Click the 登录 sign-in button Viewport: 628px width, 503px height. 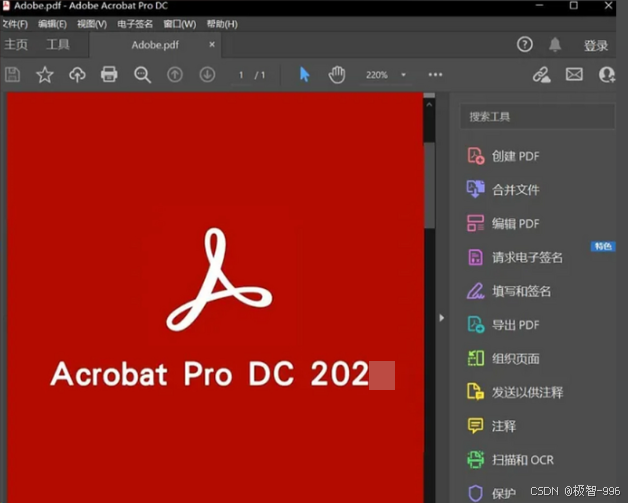[x=596, y=45]
